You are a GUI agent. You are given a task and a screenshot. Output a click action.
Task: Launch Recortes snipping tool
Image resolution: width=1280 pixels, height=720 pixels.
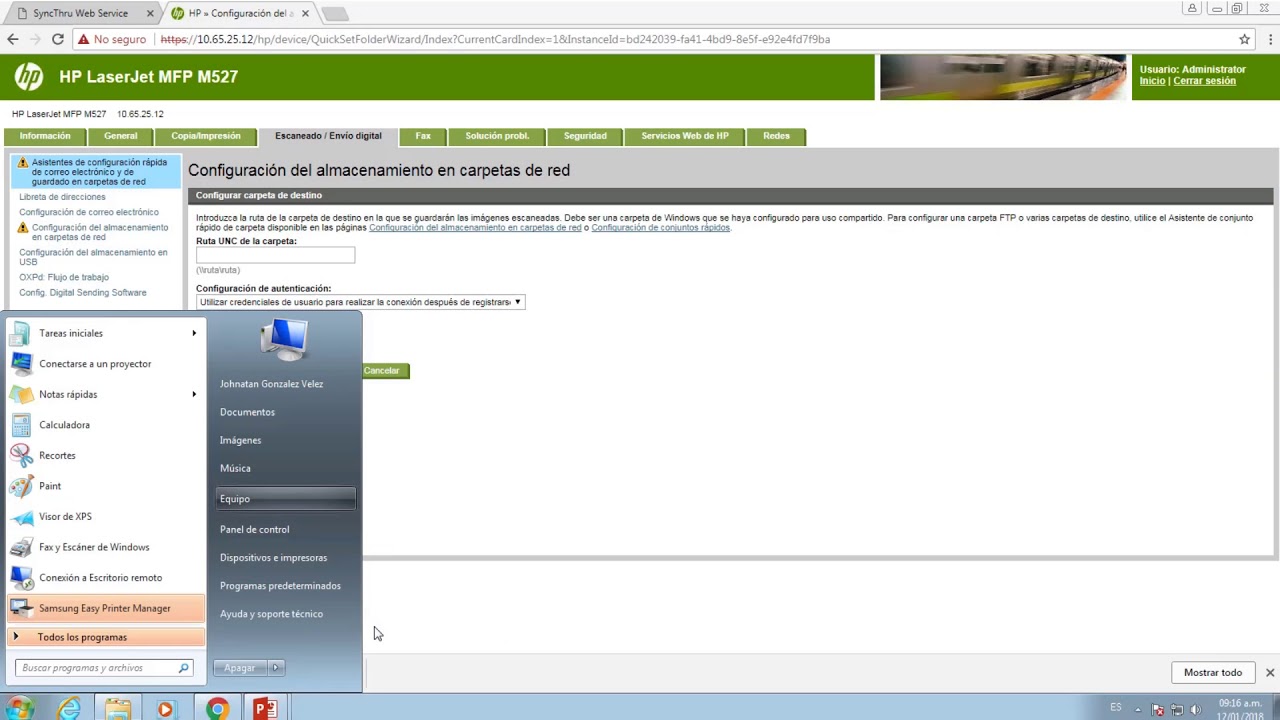pyautogui.click(x=105, y=455)
